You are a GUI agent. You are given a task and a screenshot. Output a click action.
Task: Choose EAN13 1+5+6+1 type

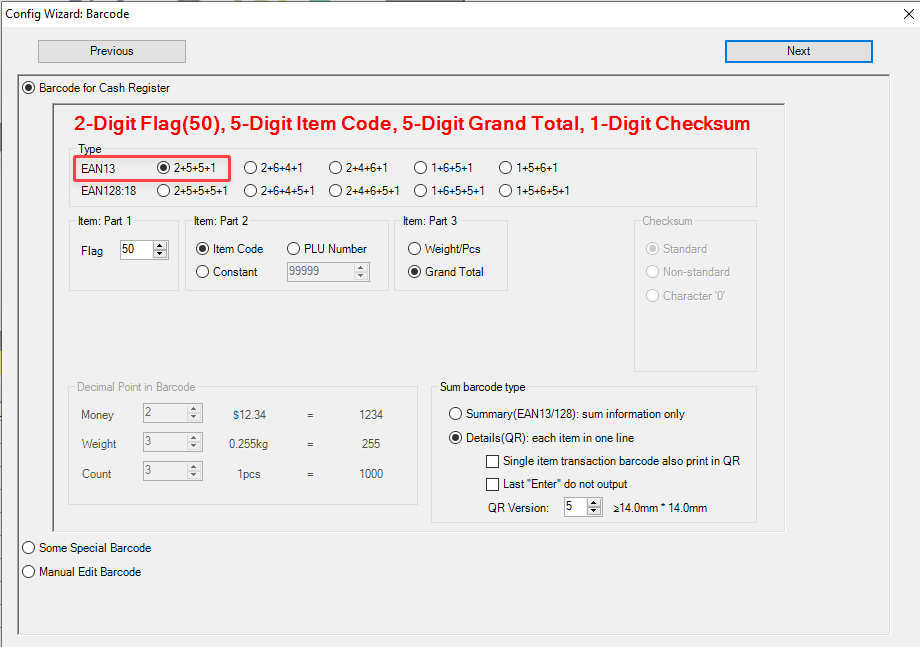point(528,168)
